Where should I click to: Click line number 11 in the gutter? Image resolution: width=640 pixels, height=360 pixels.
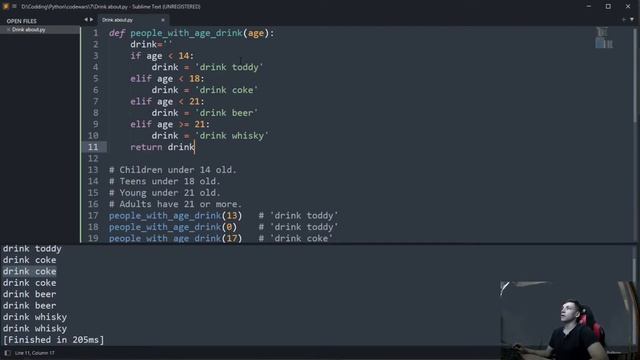pos(93,147)
